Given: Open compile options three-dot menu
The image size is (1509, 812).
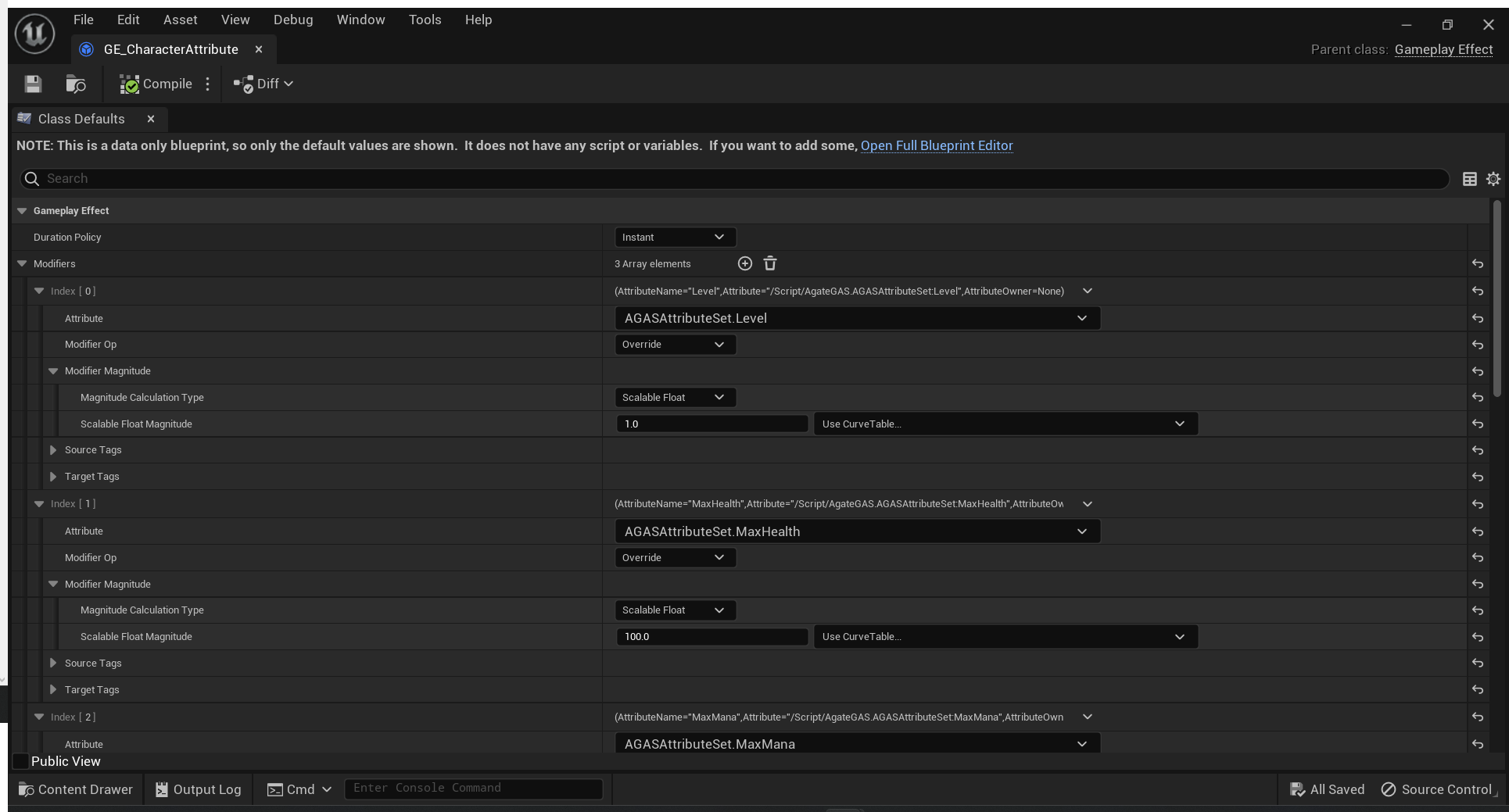Looking at the screenshot, I should click(207, 84).
